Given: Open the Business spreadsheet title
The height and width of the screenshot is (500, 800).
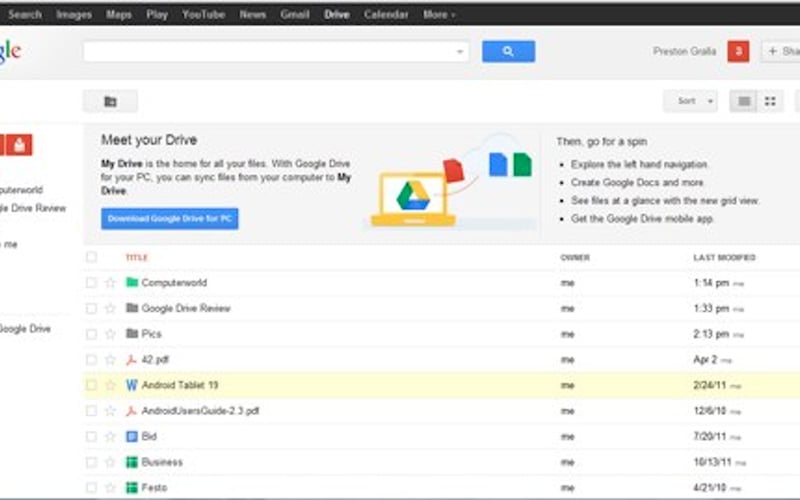Looking at the screenshot, I should (162, 462).
